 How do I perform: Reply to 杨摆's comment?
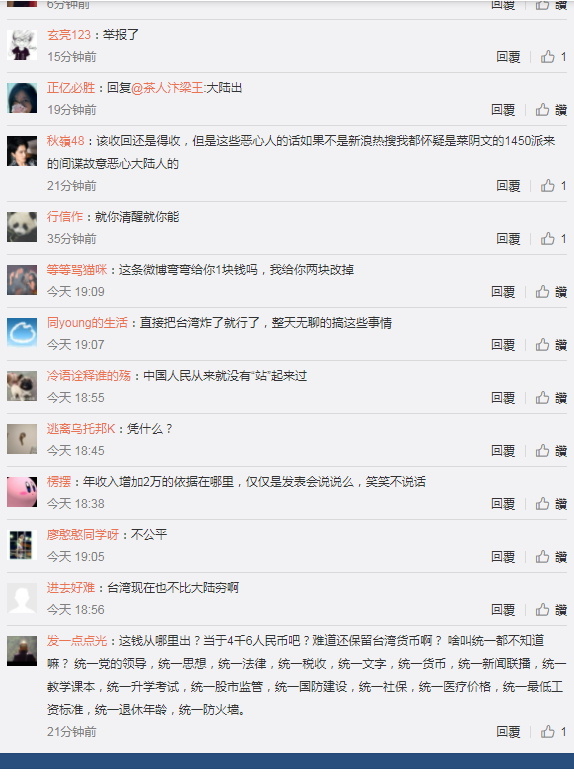503,504
